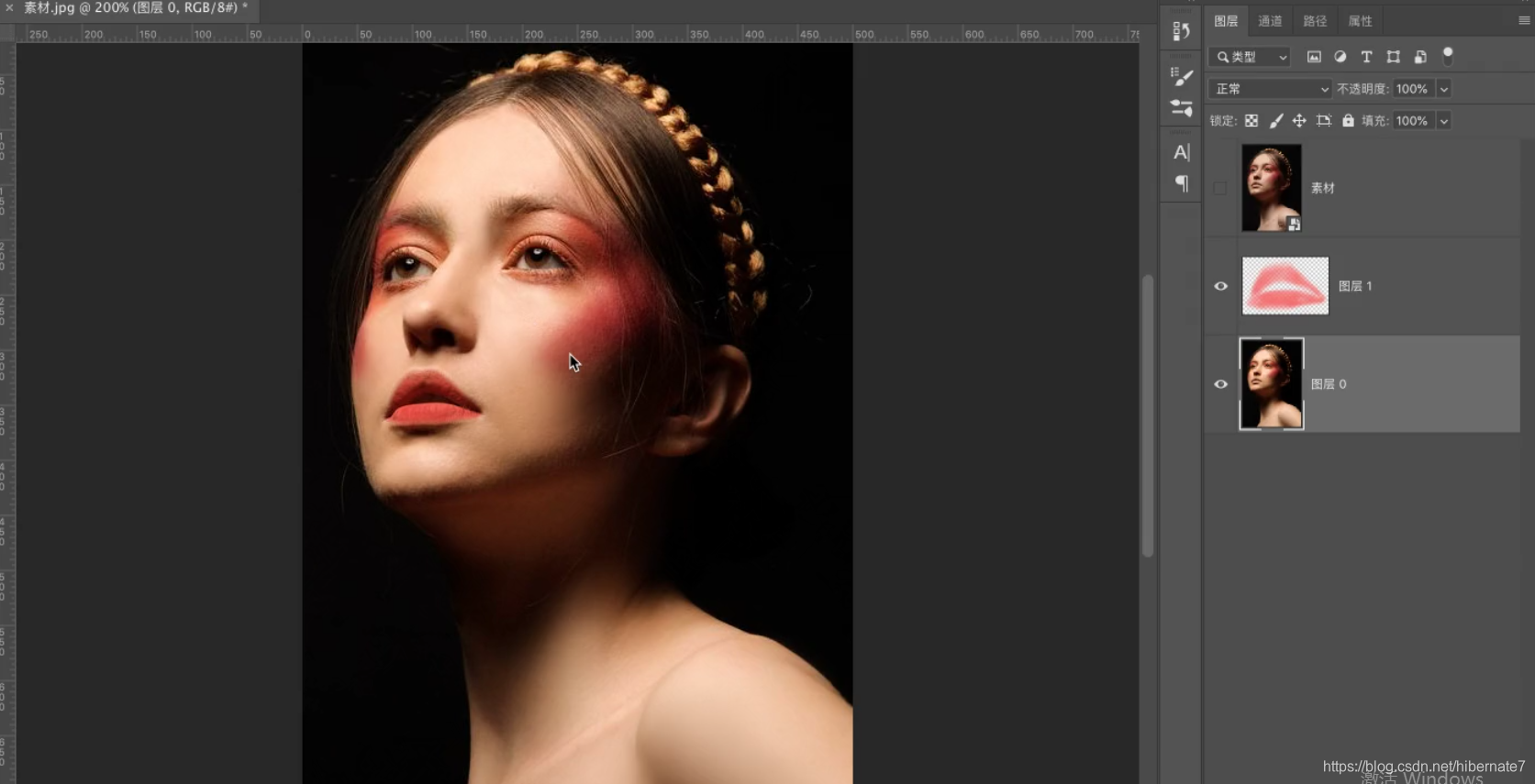Screen dimensions: 1535x784
Task: Open the 类型 layer filter dropdown
Action: pyautogui.click(x=1250, y=57)
